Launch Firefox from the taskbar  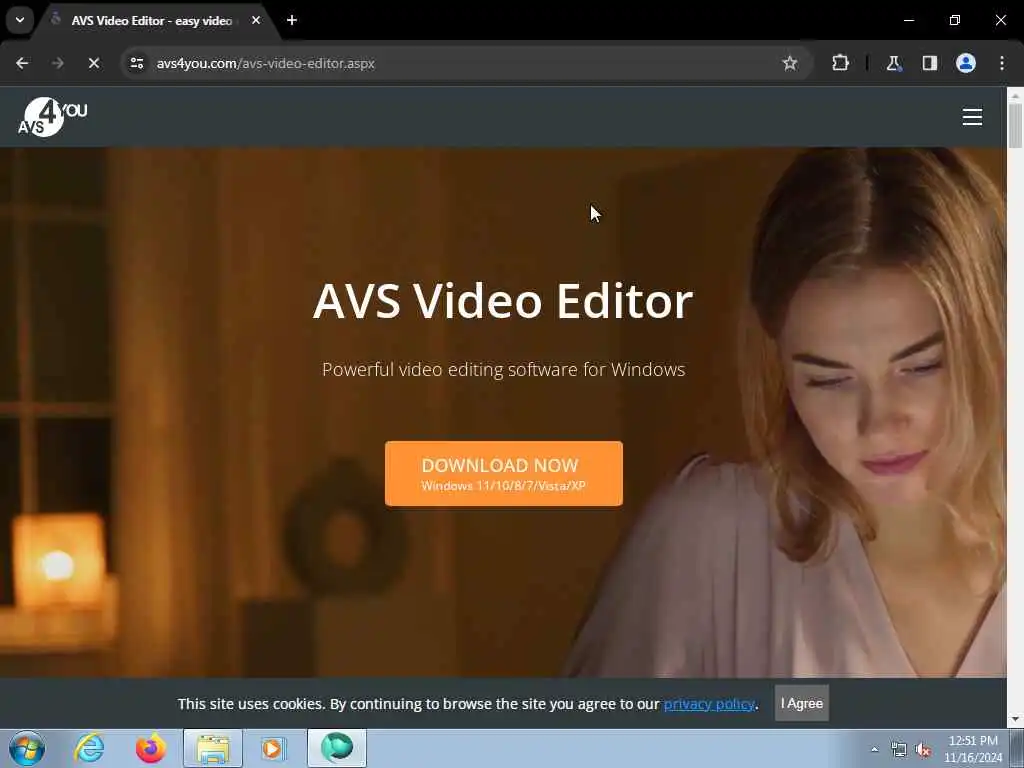pos(150,748)
